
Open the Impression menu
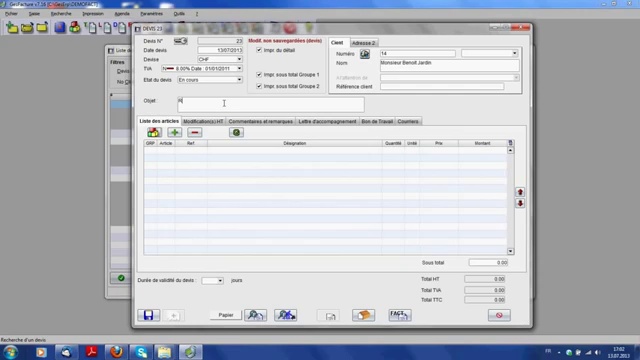coord(93,13)
